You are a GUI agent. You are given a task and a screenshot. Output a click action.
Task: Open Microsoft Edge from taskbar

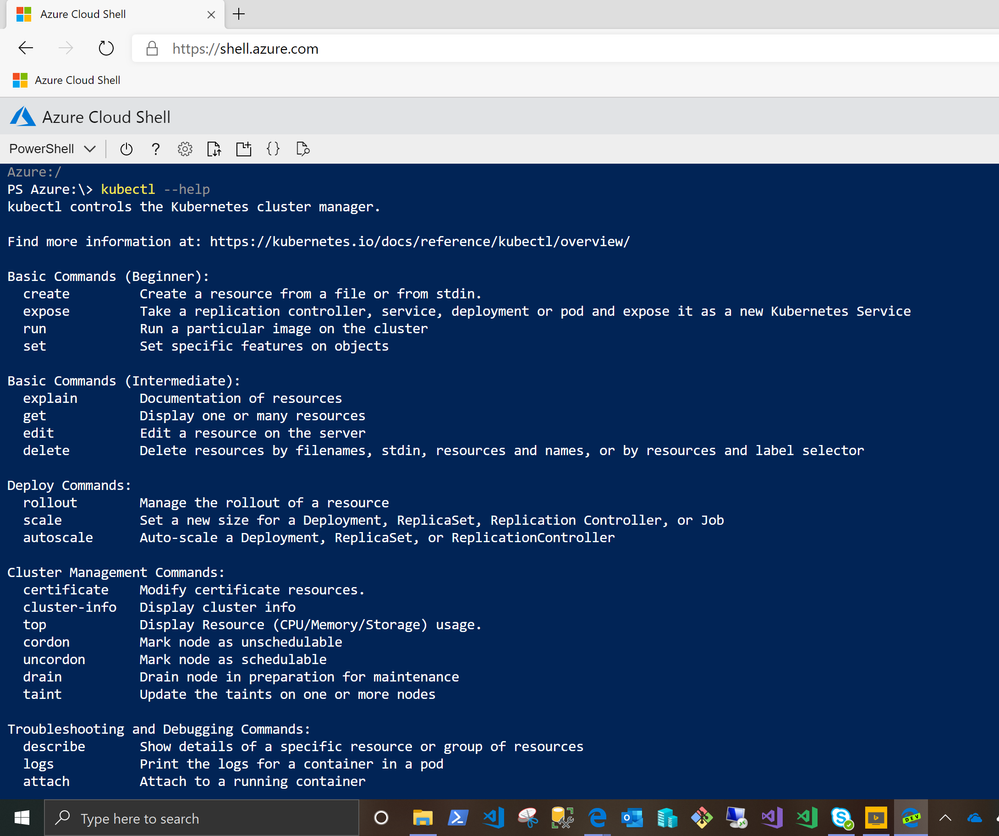[x=597, y=818]
